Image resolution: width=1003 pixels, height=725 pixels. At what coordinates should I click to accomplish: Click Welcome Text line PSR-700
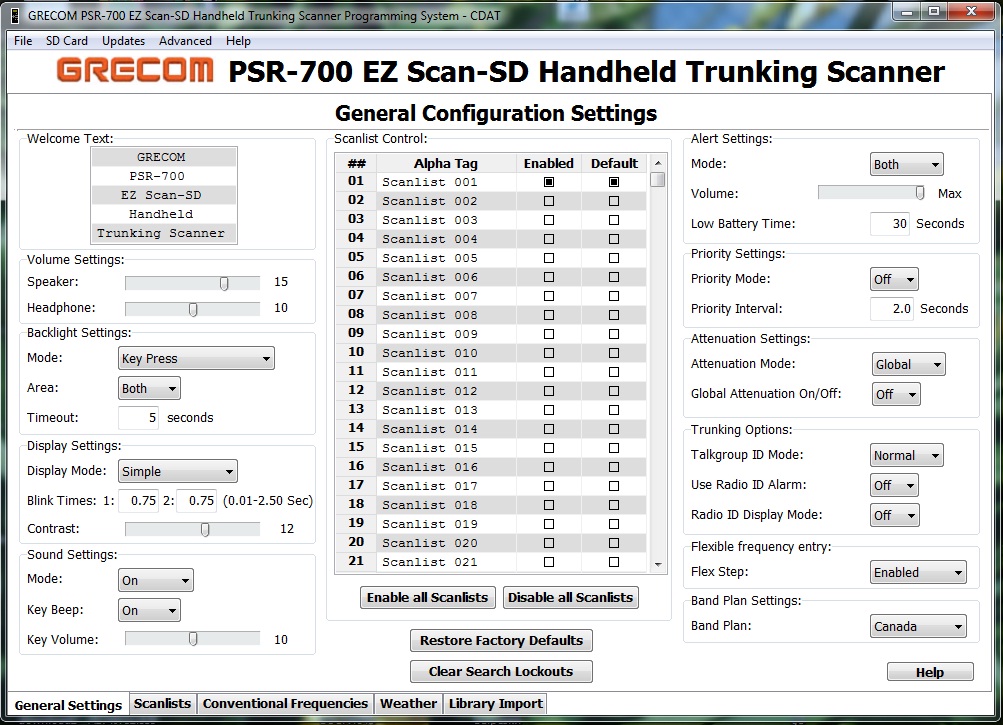[164, 176]
